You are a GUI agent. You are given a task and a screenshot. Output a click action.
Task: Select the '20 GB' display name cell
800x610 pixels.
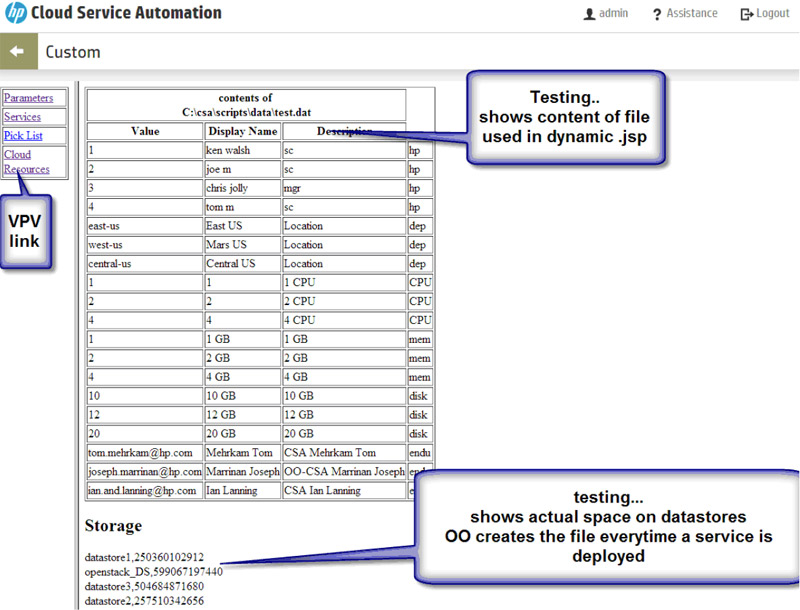click(242, 433)
